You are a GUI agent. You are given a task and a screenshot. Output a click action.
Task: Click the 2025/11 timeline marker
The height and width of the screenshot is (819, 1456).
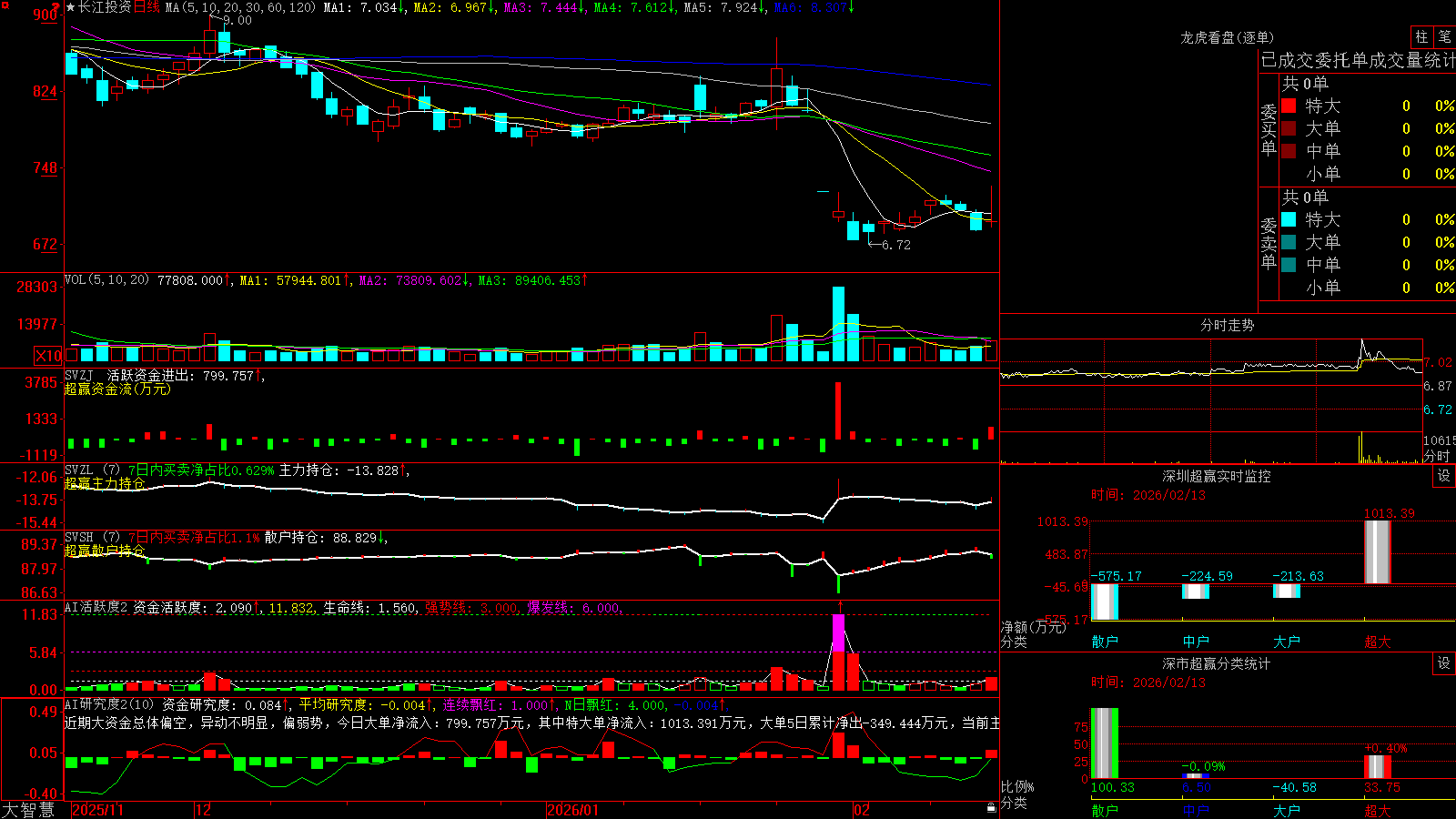tap(97, 810)
